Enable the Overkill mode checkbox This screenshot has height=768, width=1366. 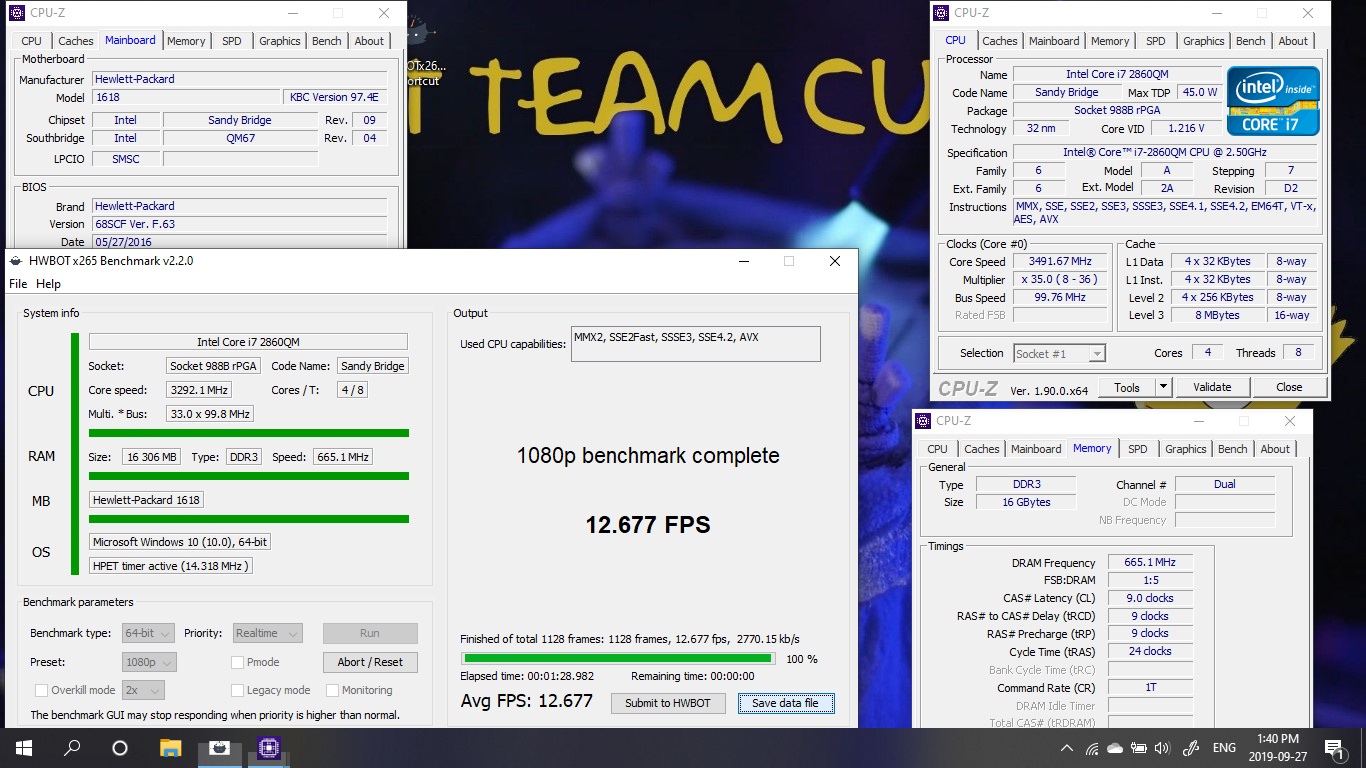tap(41, 690)
